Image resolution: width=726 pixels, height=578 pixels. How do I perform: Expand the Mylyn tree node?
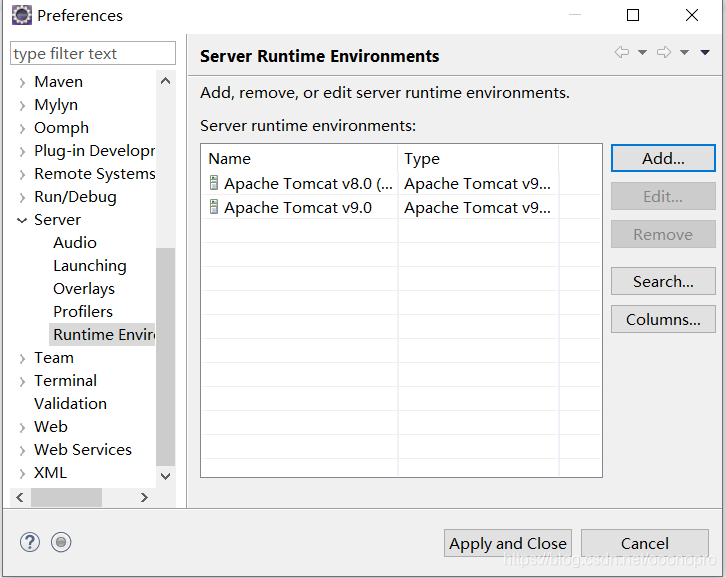(x=22, y=106)
